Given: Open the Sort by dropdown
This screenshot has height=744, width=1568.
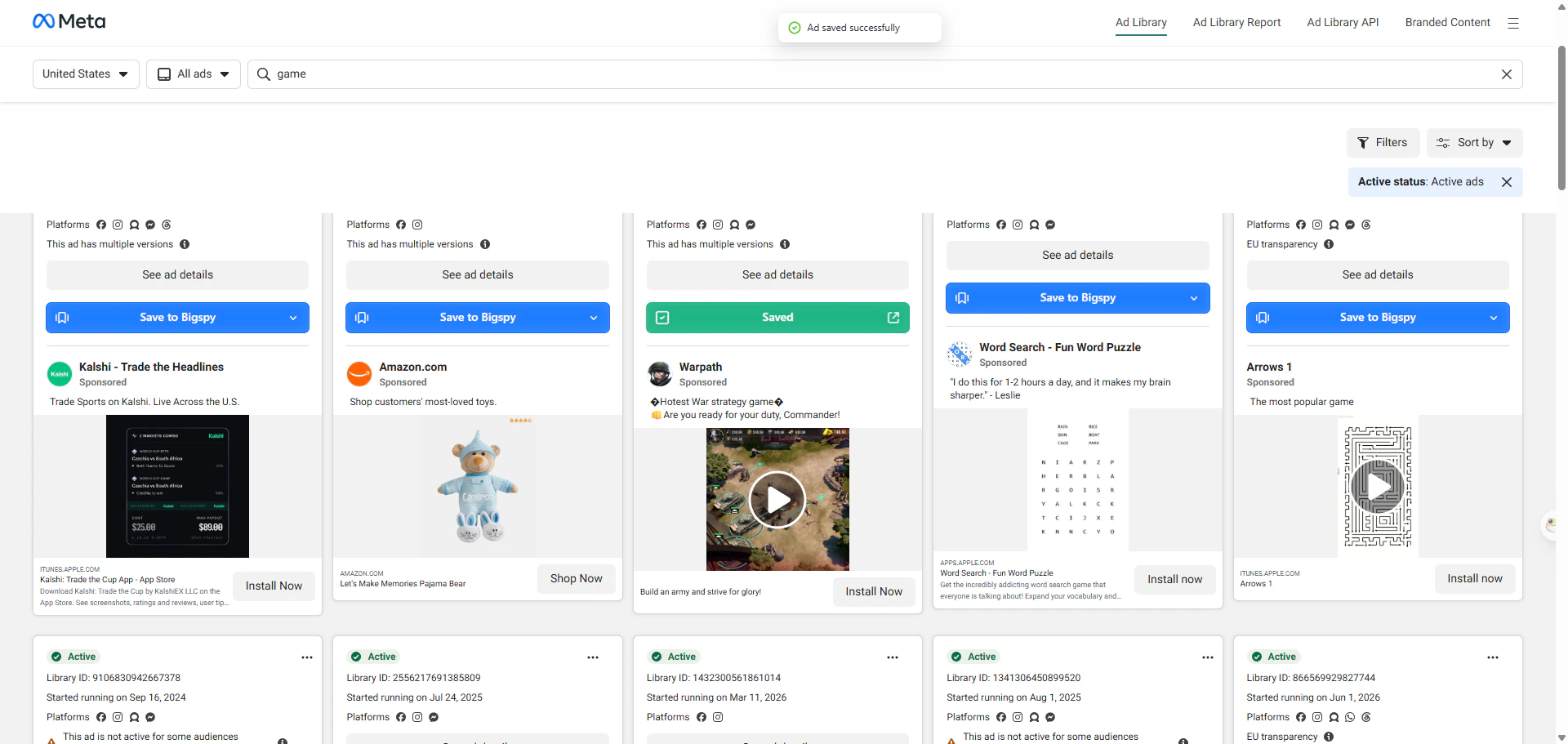Looking at the screenshot, I should pyautogui.click(x=1475, y=143).
